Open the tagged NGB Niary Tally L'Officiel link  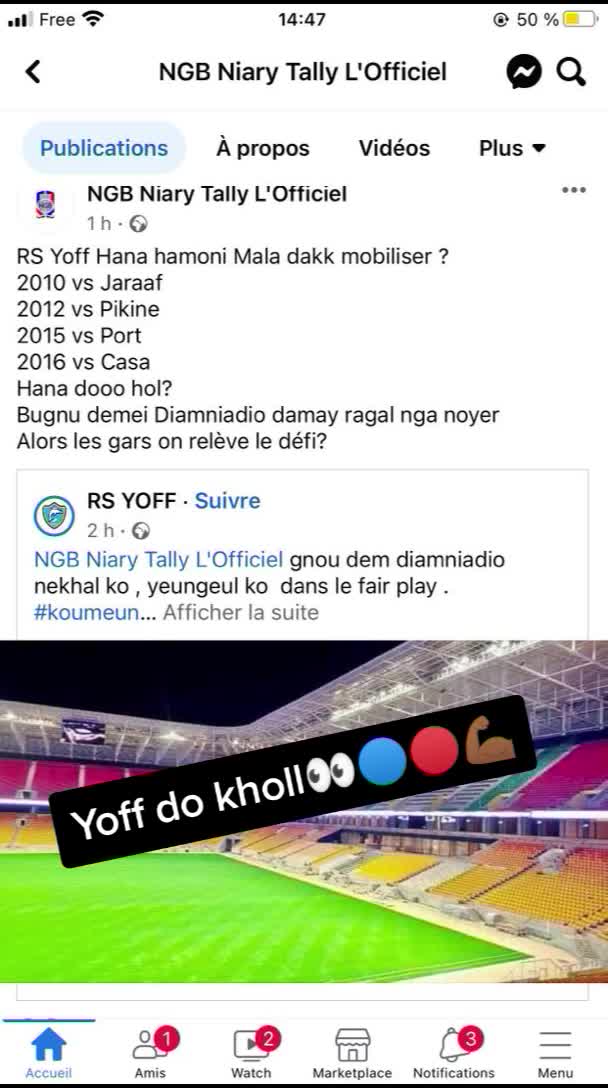pyautogui.click(x=158, y=559)
